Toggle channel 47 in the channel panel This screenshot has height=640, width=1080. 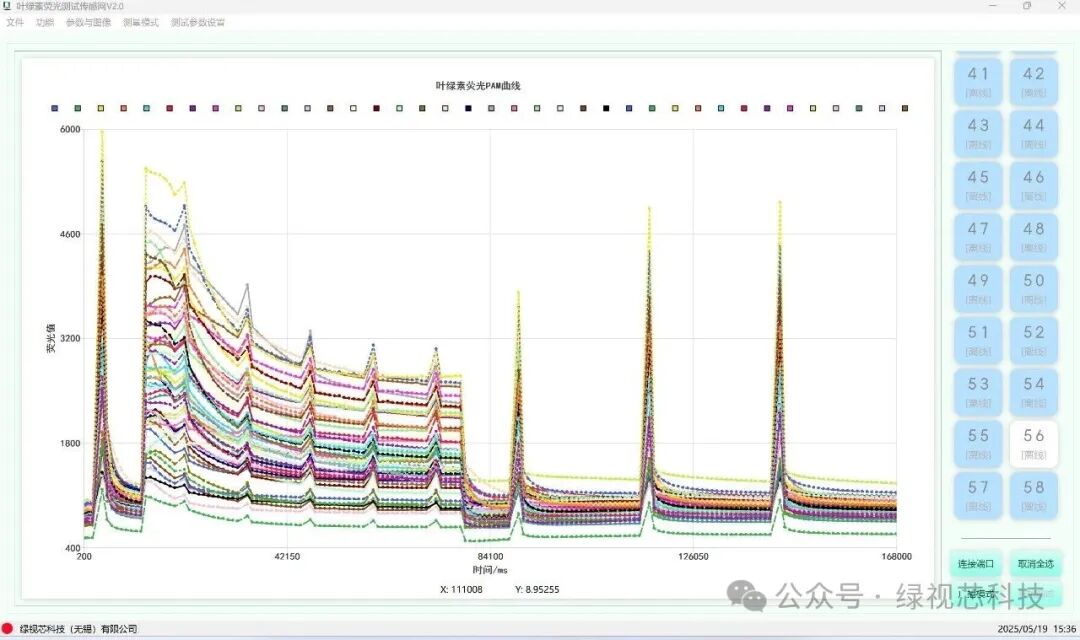point(977,236)
